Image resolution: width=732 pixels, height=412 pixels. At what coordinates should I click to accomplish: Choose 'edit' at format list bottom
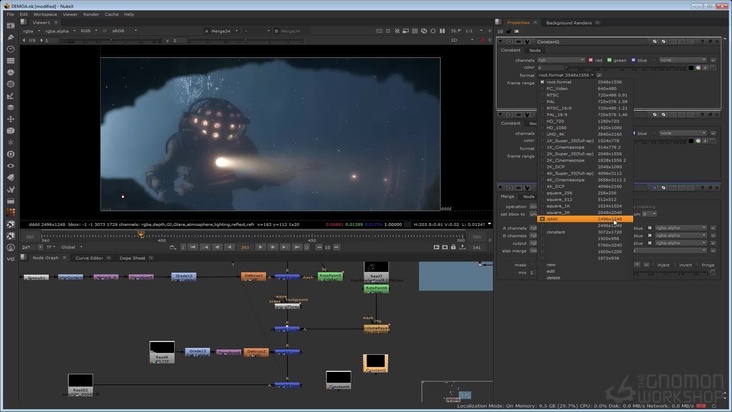pos(551,271)
